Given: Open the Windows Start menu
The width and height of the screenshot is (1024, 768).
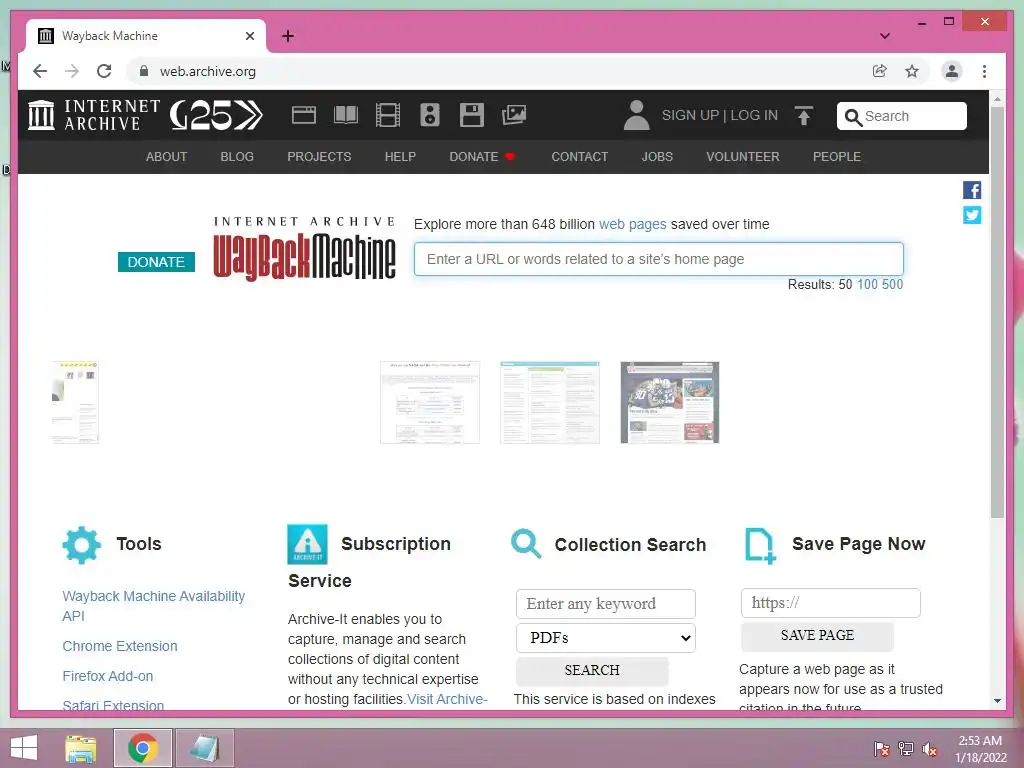Looking at the screenshot, I should (x=24, y=748).
